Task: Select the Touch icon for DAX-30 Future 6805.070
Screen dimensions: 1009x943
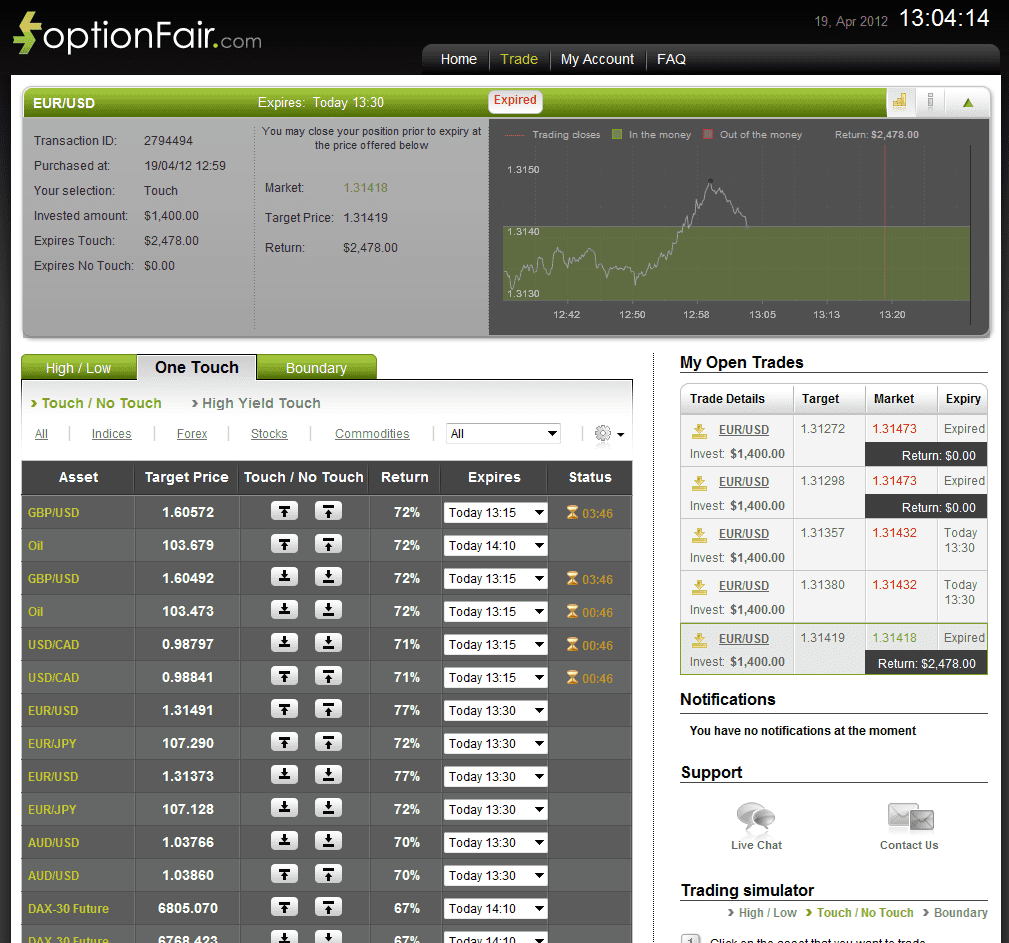Action: point(284,908)
